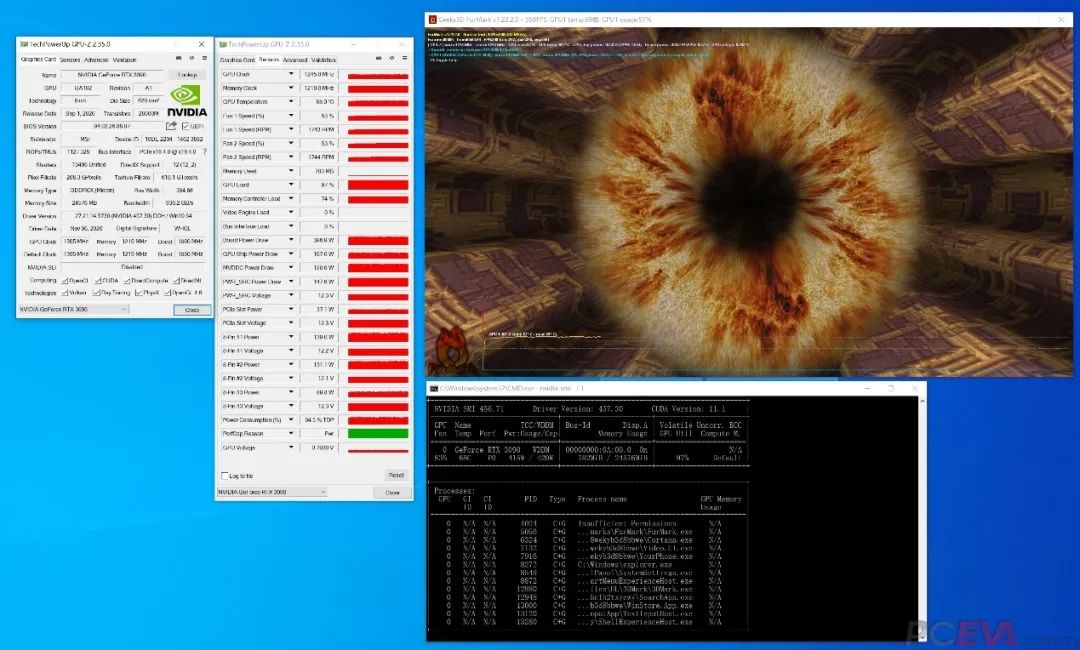The image size is (1080, 650).
Task: Click the Memory Controller Load red graph
Action: pyautogui.click(x=377, y=198)
